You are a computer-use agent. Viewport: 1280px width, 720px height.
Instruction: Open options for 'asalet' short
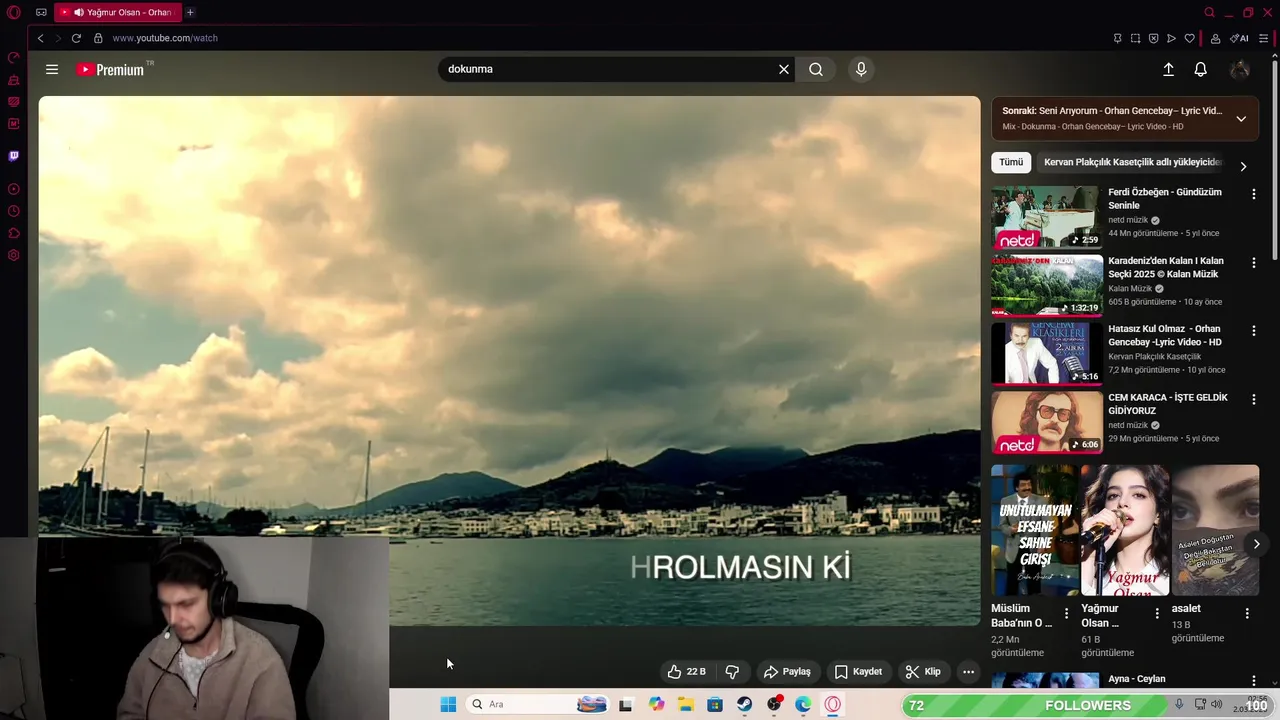click(x=1247, y=613)
